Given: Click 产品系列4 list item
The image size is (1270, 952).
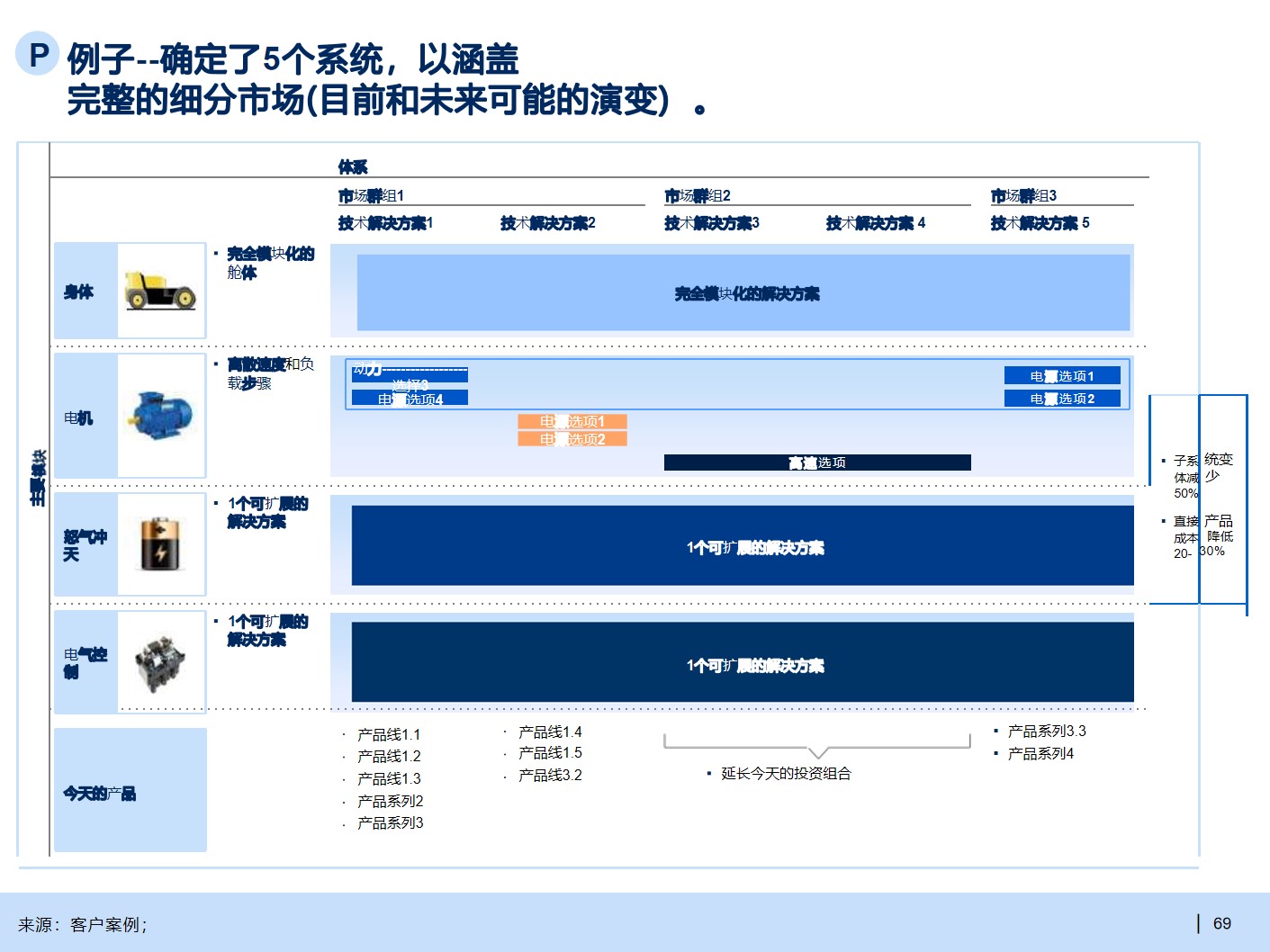Looking at the screenshot, I should tap(1040, 753).
